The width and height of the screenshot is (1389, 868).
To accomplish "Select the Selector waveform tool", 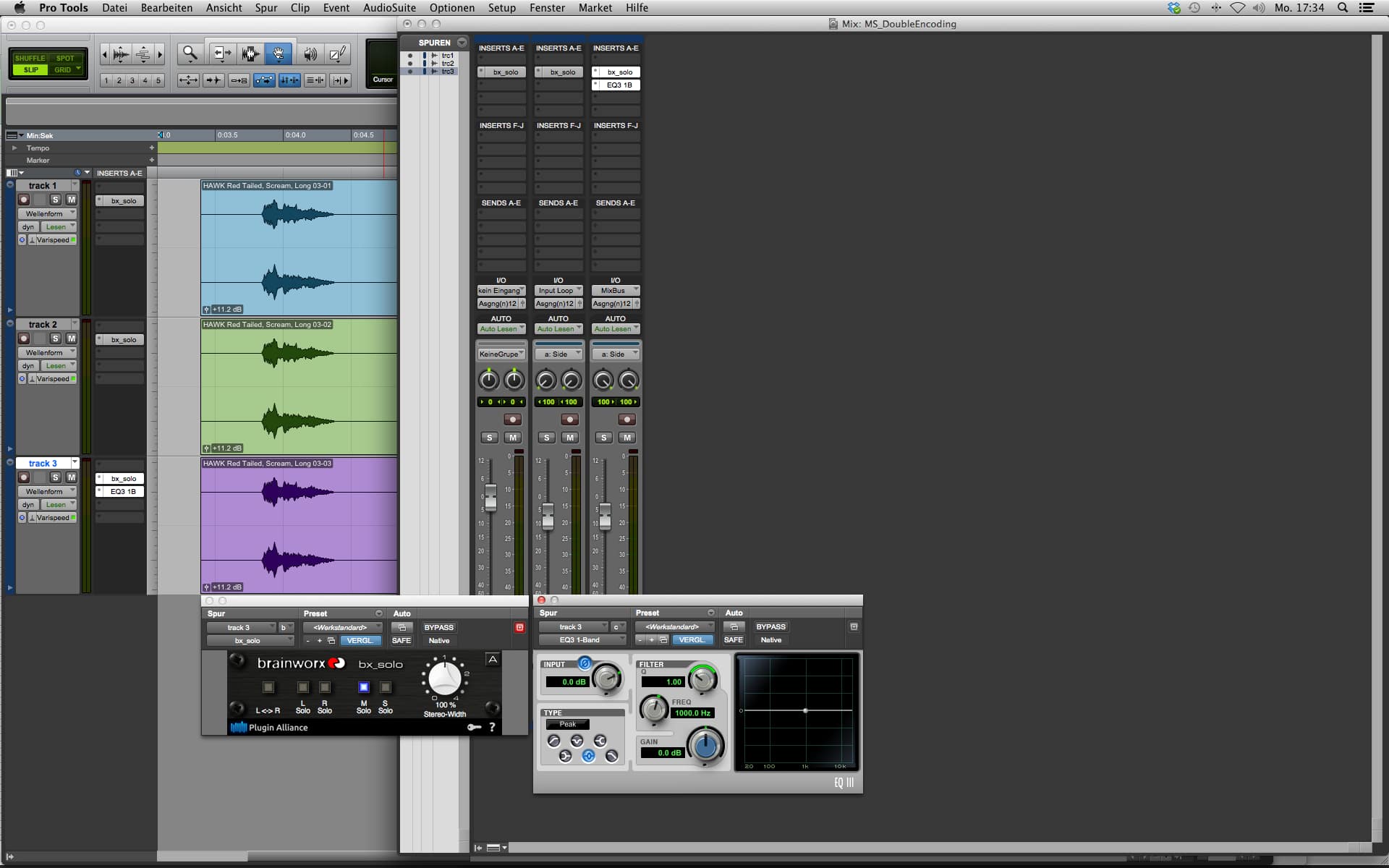I will 250,54.
